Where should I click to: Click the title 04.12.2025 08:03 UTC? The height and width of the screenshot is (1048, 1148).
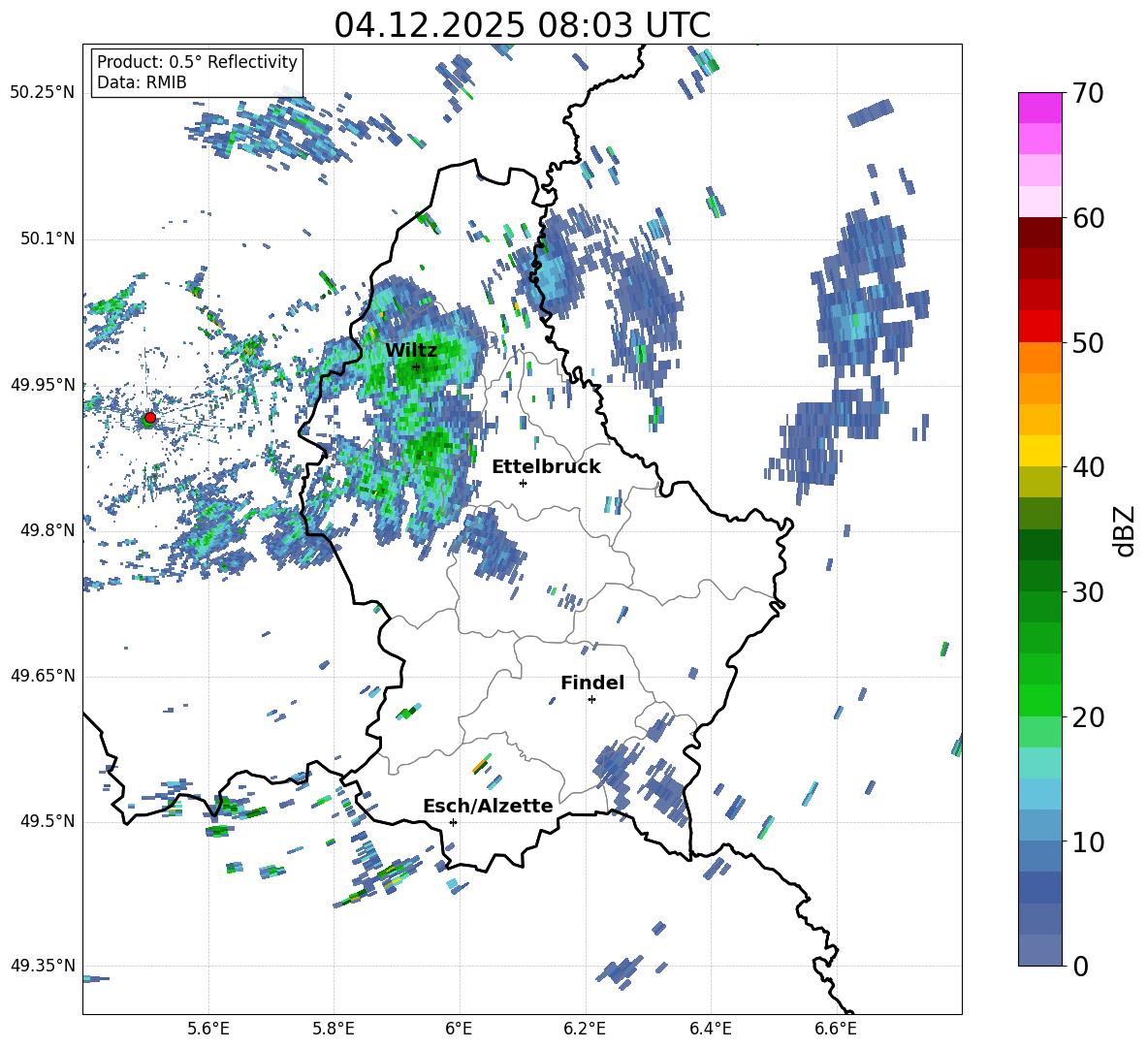click(522, 25)
